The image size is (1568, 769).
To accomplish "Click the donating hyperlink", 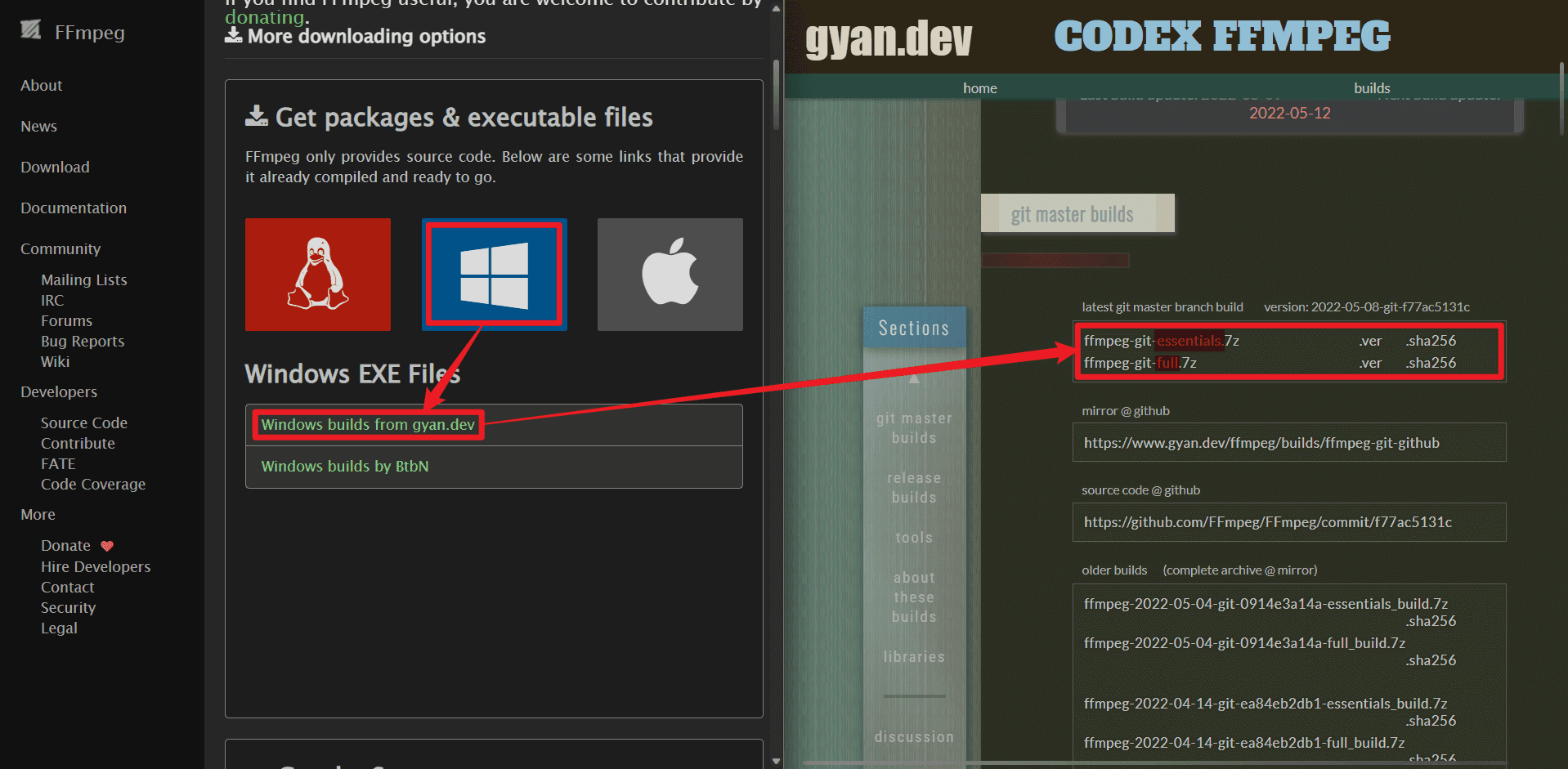I will click(264, 17).
